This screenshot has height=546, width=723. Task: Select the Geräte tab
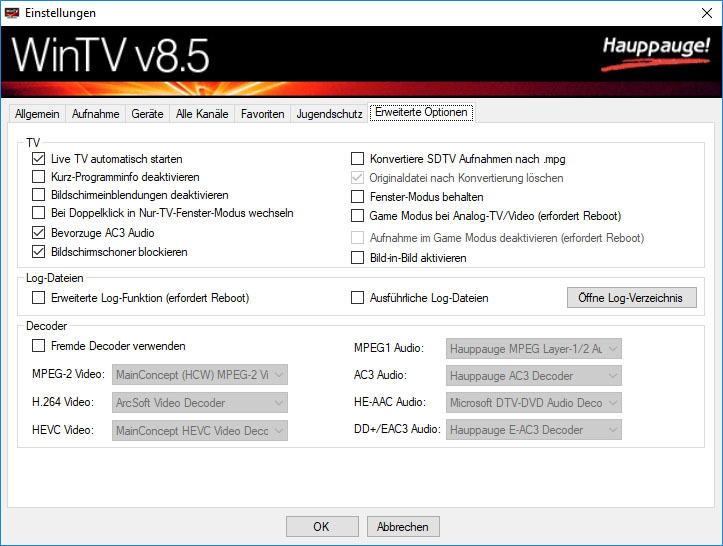click(147, 114)
